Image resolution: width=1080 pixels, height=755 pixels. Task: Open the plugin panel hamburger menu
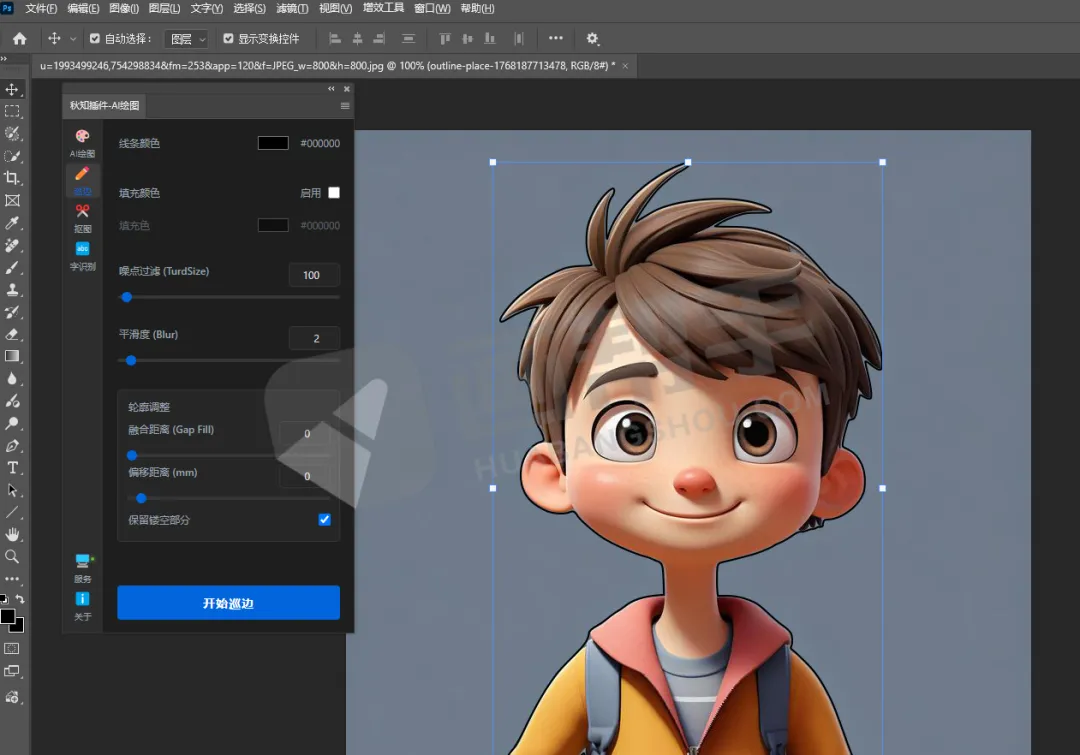click(x=345, y=106)
